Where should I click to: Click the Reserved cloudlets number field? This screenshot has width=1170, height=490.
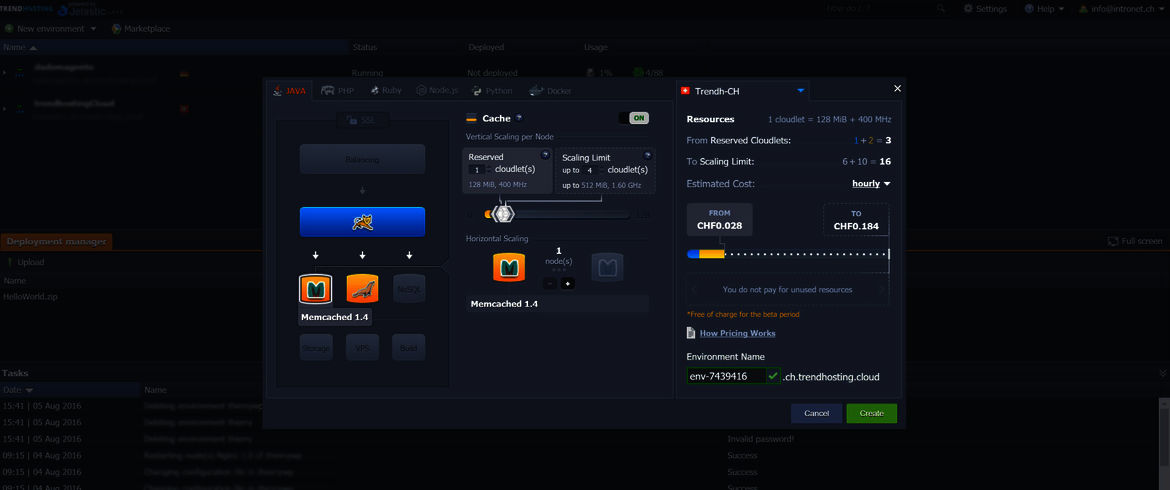point(478,170)
